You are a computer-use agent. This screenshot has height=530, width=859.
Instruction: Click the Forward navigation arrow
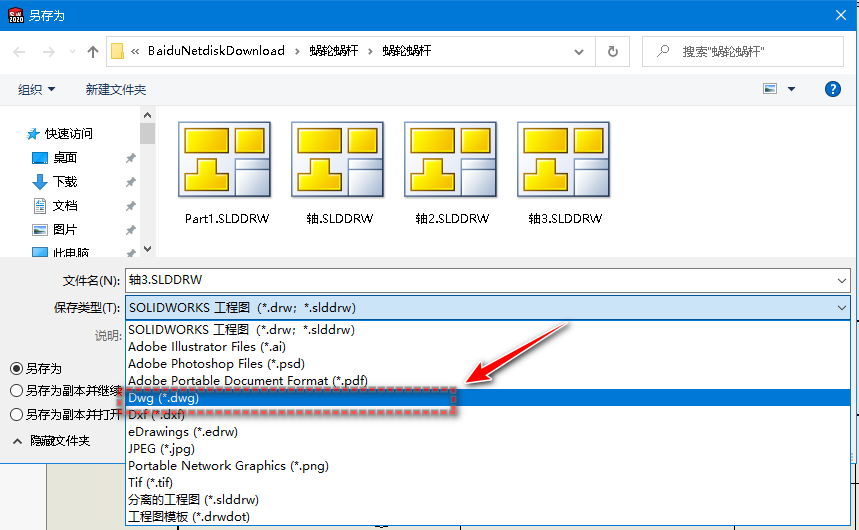pos(49,52)
